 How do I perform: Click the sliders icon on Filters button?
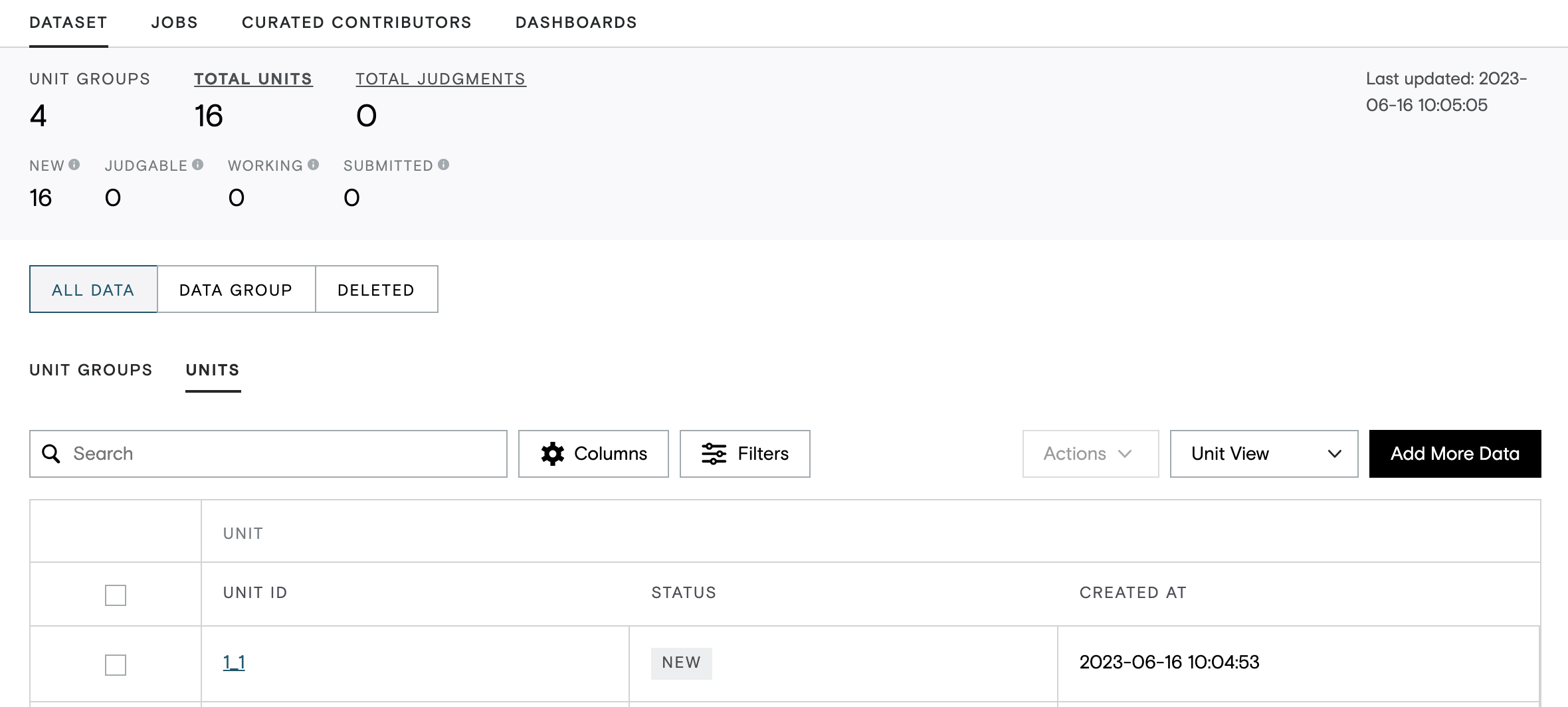pyautogui.click(x=714, y=454)
